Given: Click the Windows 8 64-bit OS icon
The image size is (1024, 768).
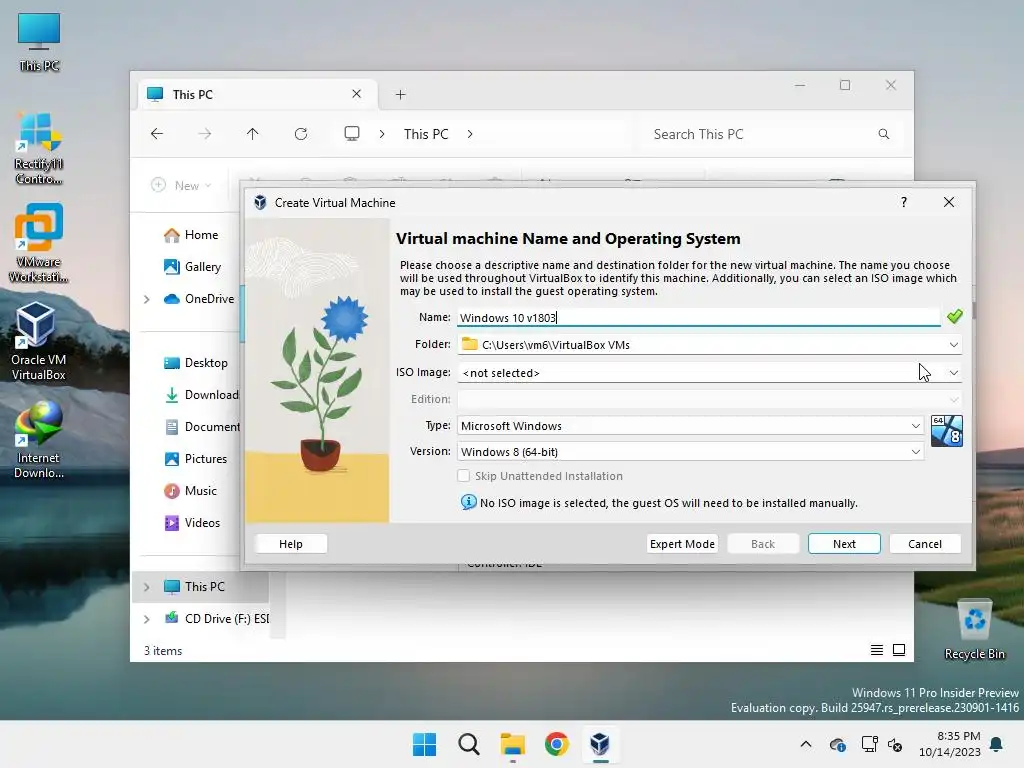Looking at the screenshot, I should tap(946, 431).
